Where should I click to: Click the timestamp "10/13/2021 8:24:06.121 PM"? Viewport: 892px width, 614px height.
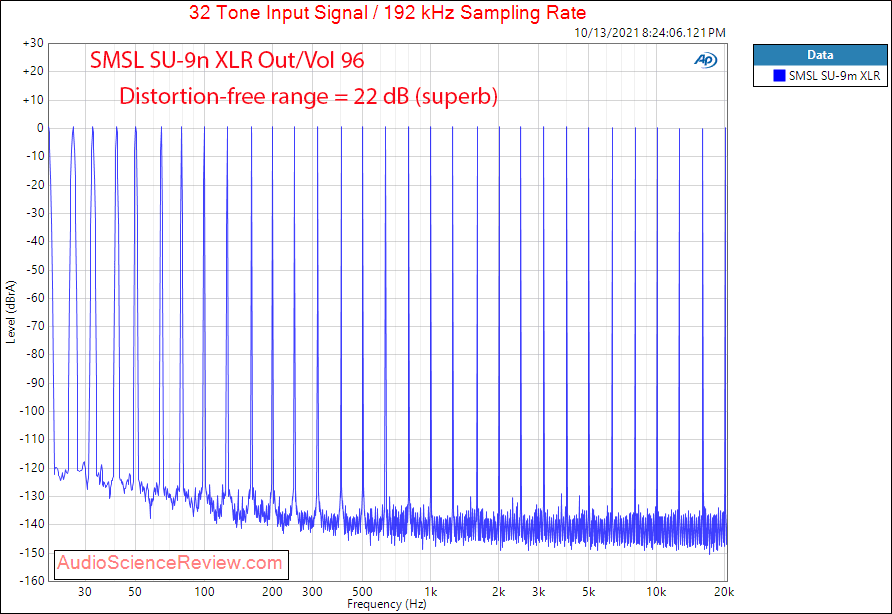point(650,33)
